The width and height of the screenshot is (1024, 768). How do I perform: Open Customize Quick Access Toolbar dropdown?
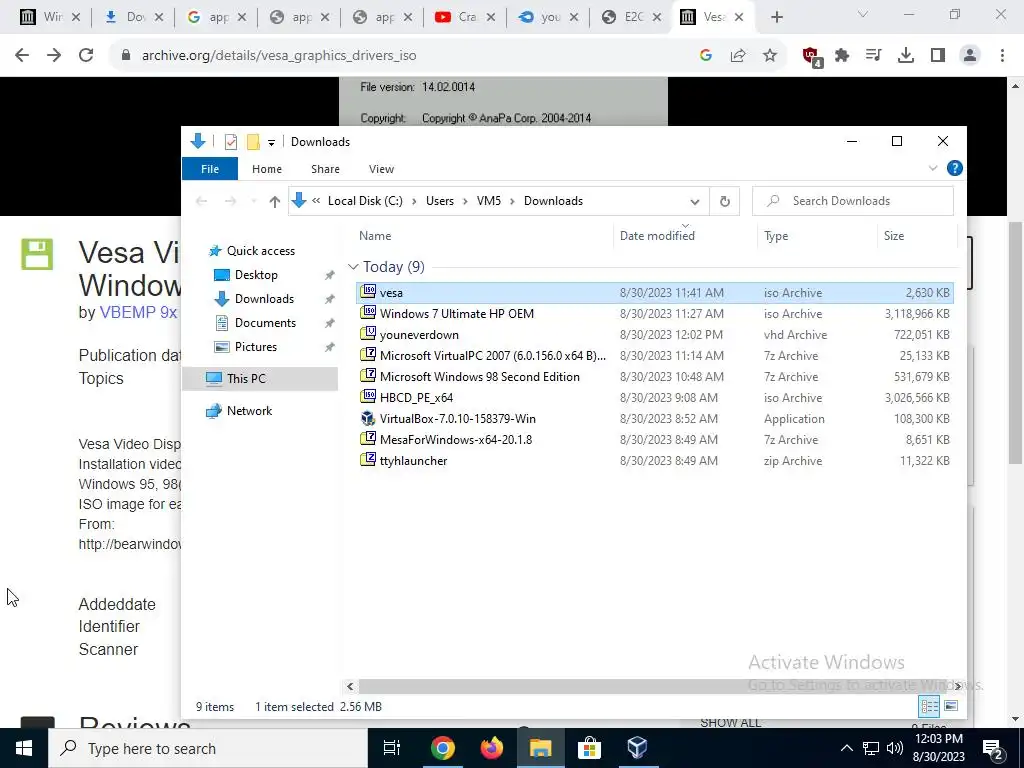(x=271, y=142)
